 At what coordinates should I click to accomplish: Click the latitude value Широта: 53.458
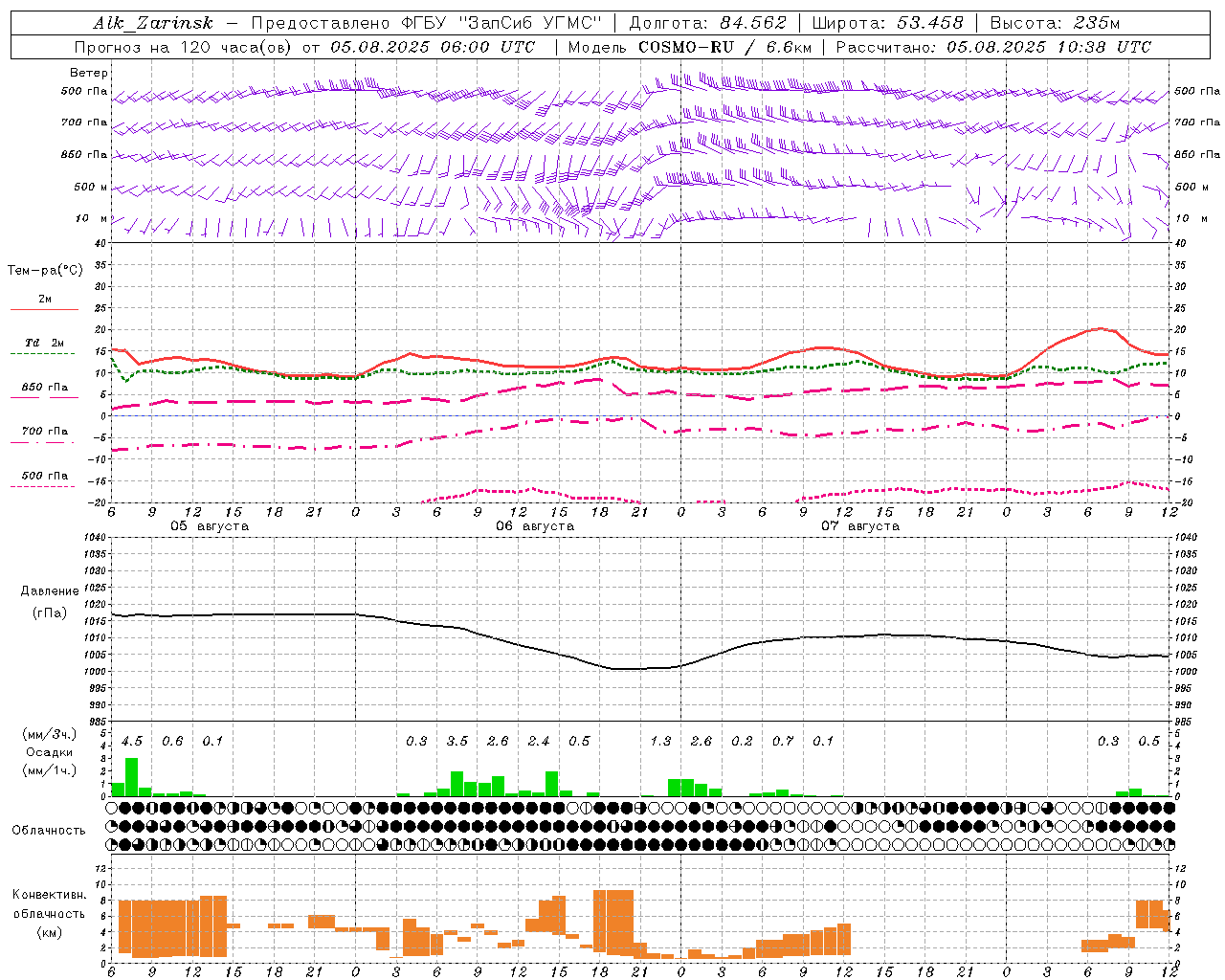(x=887, y=23)
